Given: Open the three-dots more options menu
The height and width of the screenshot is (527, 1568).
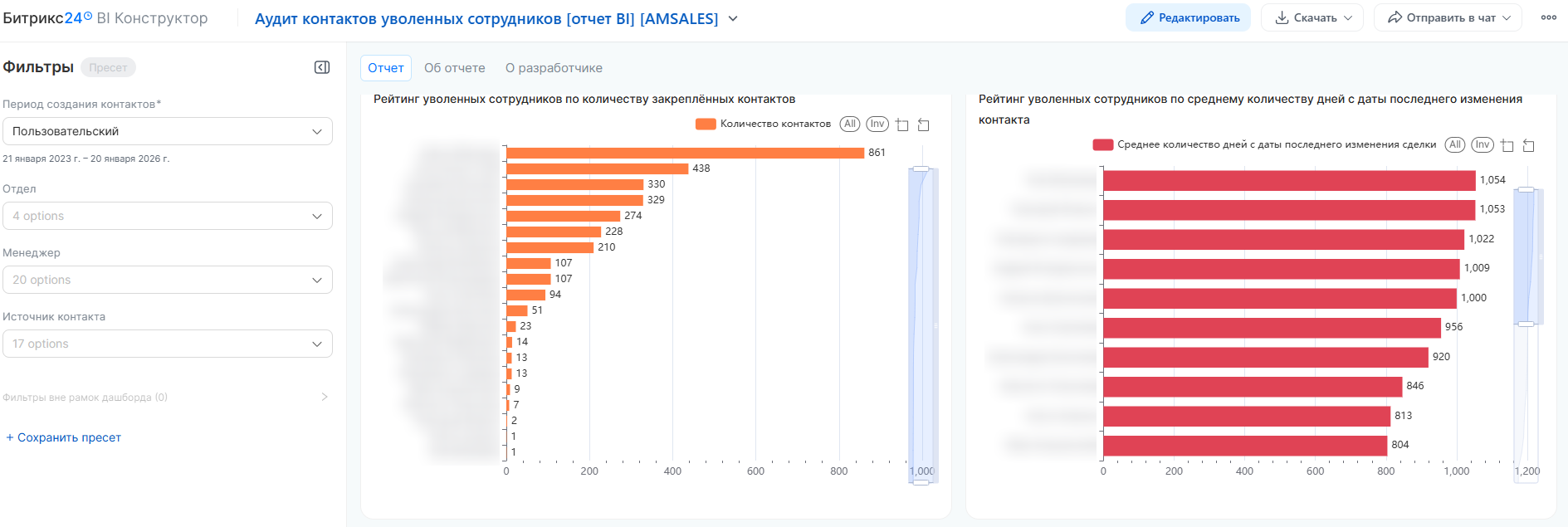Looking at the screenshot, I should [x=1548, y=17].
